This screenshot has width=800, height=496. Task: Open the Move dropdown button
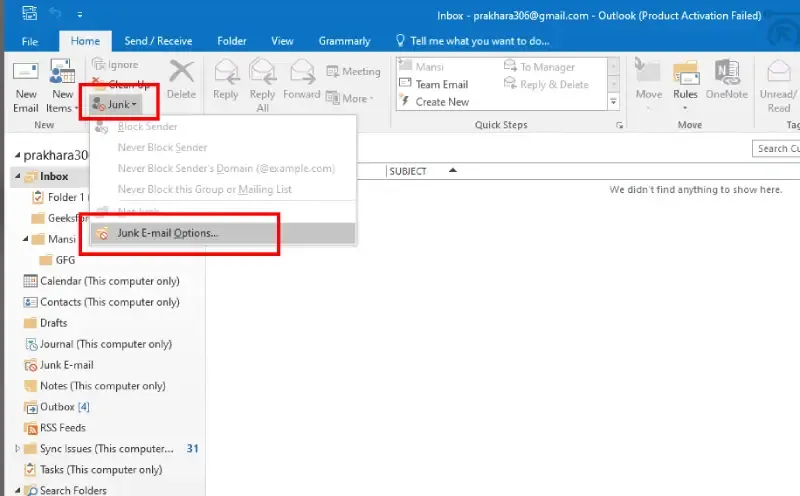pos(648,85)
